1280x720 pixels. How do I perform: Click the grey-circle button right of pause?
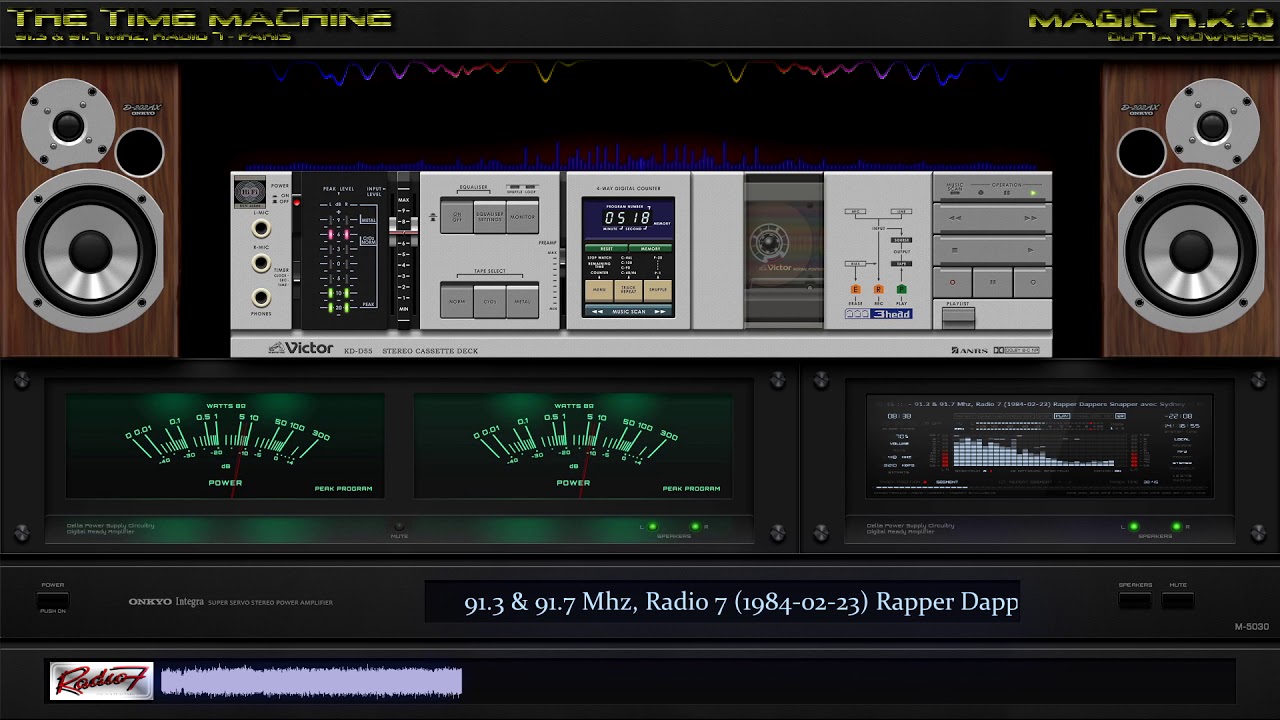1033,282
